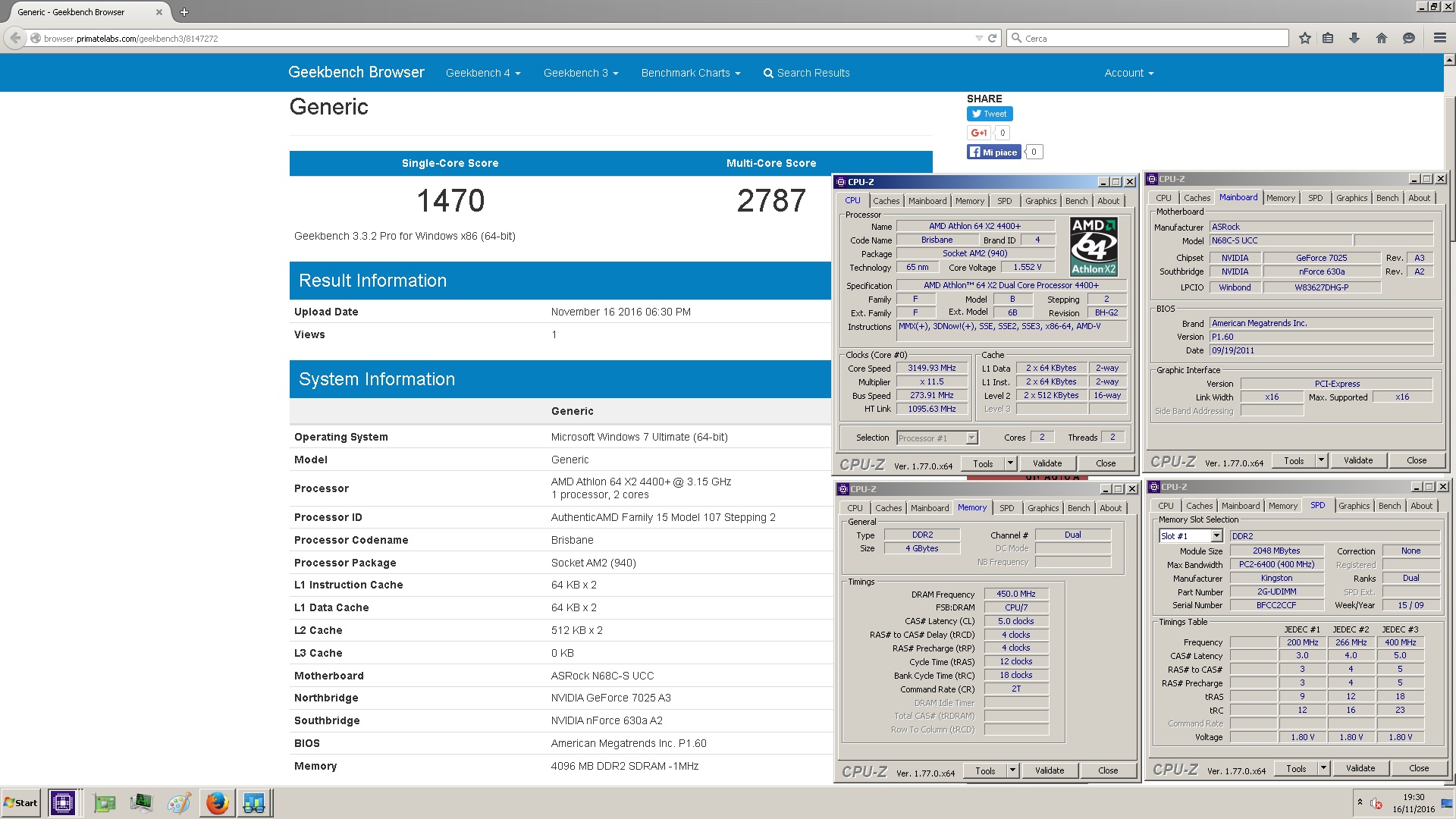Switch to the Caches tab in the CPU-Z CPU window
Screen dimensions: 1456x819
[886, 201]
